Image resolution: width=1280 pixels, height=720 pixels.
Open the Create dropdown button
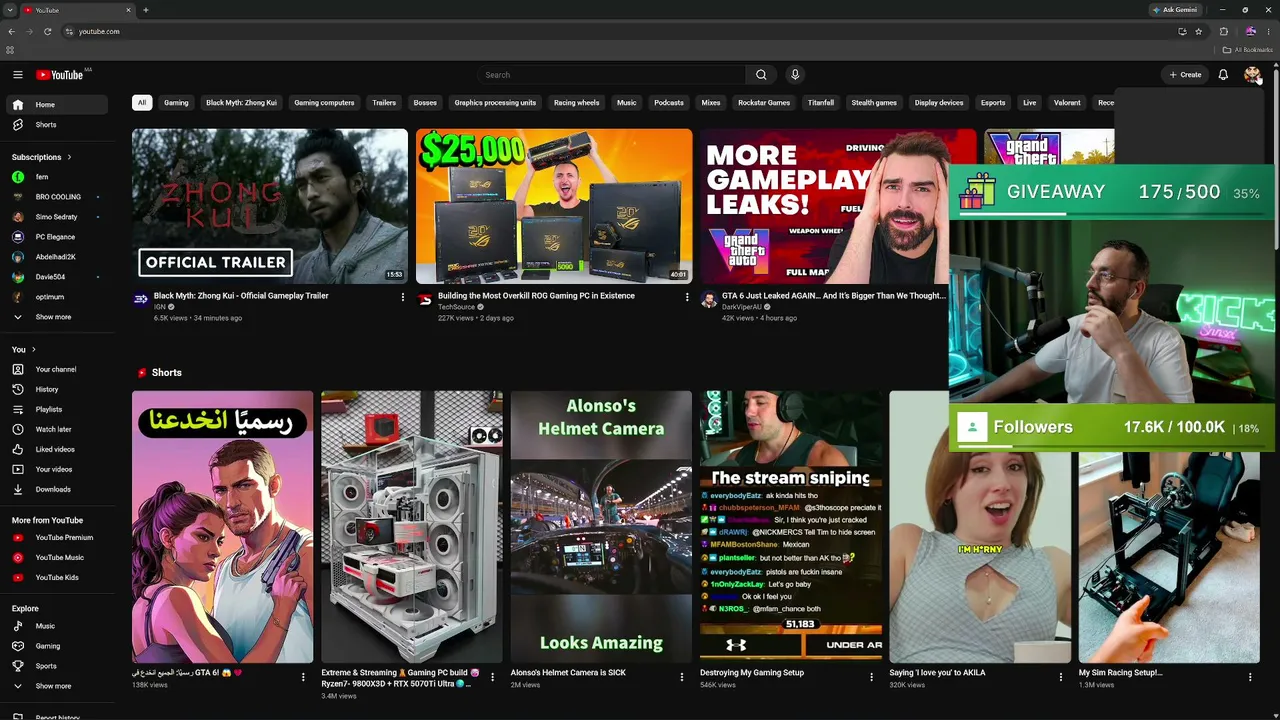coord(1186,75)
